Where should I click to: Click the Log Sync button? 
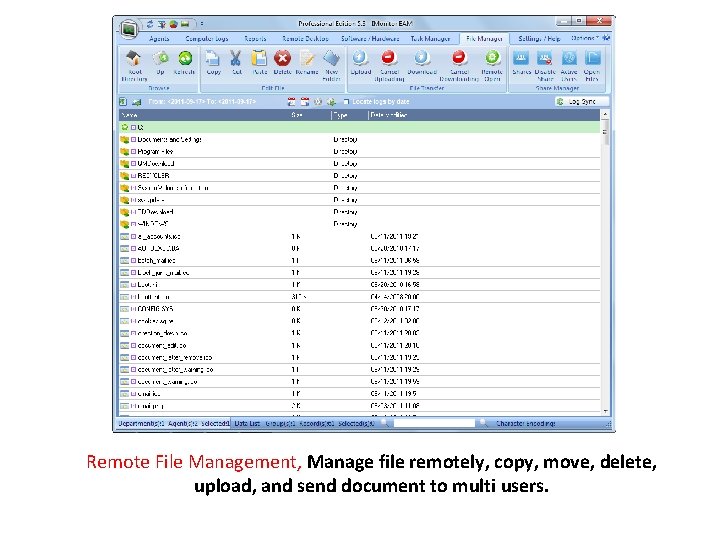(x=581, y=101)
